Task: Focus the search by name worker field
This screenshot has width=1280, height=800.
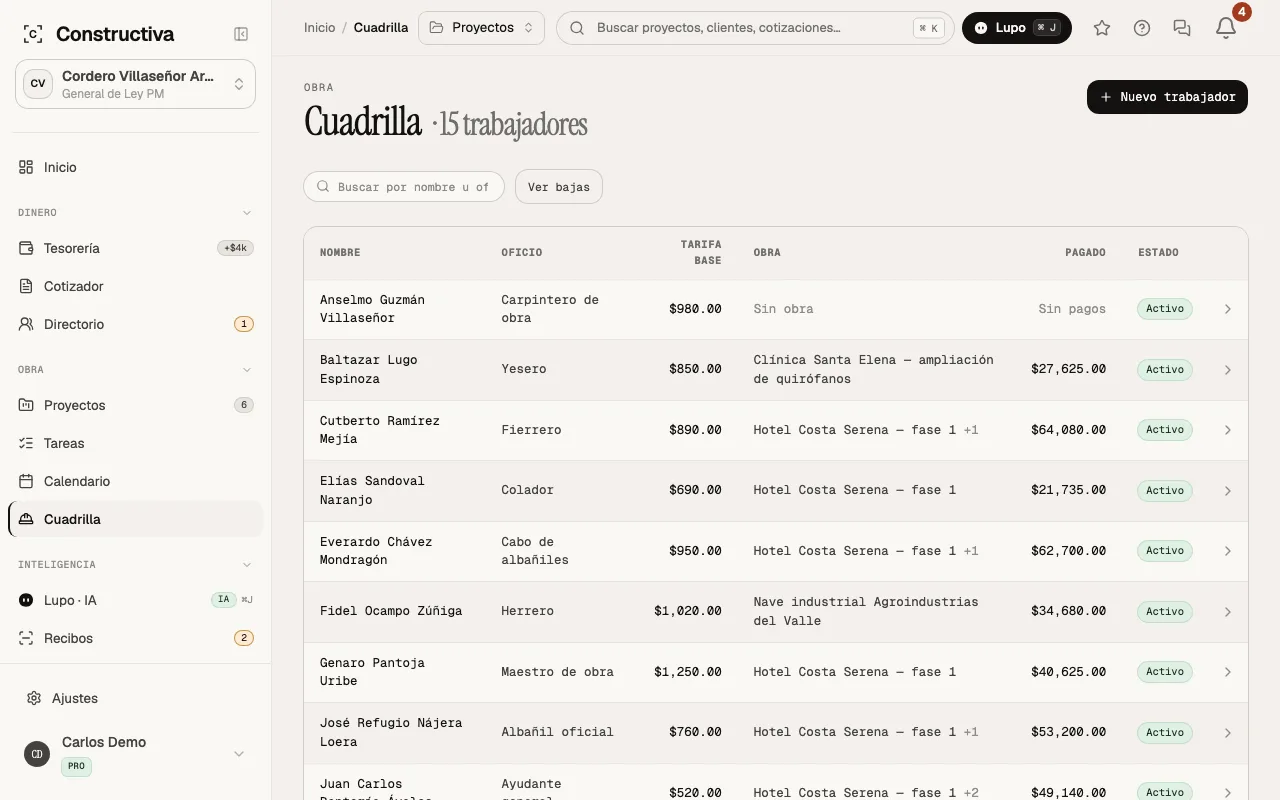Action: (x=404, y=187)
